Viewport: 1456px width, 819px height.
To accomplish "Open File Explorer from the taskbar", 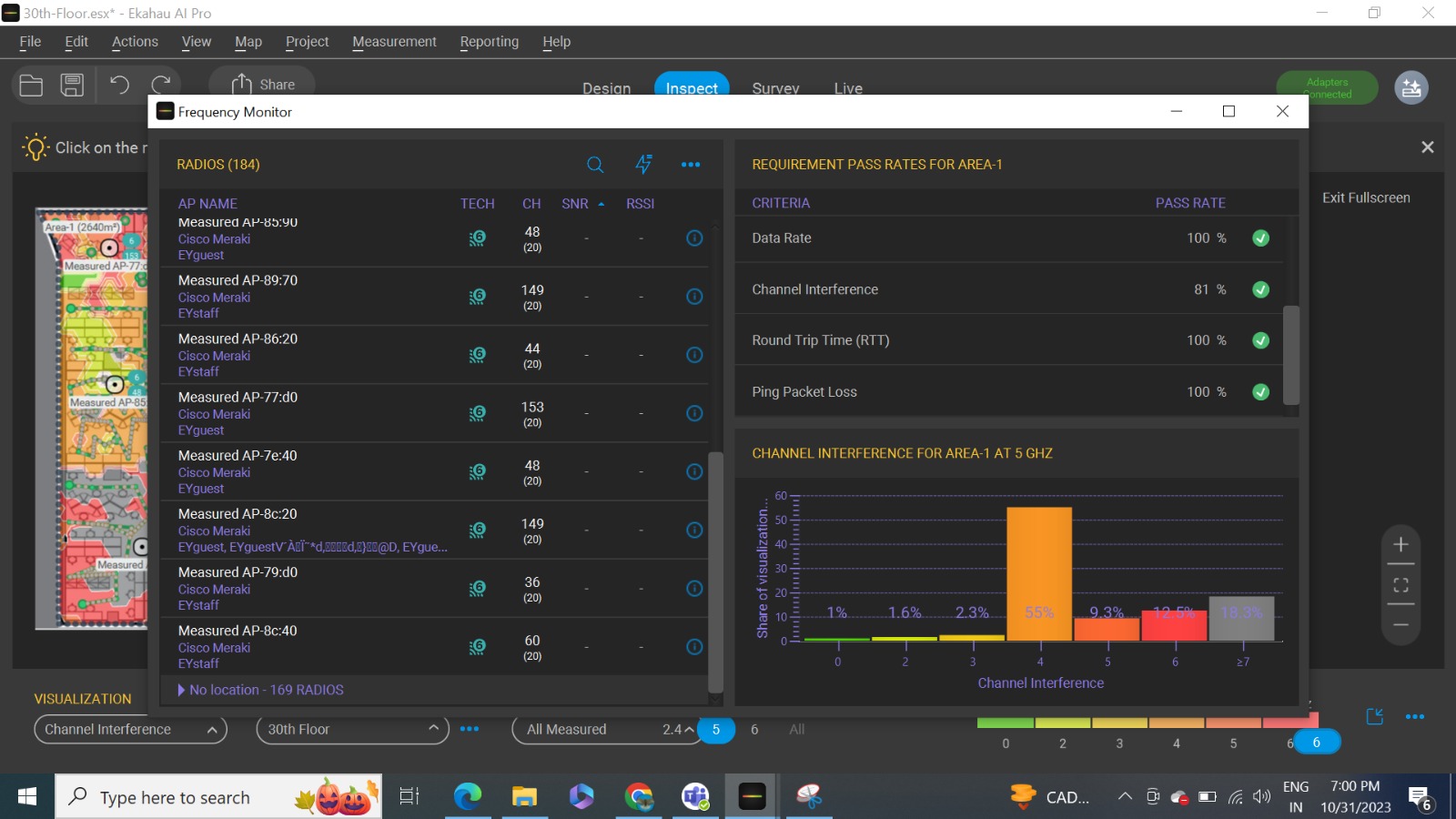I will point(524,797).
